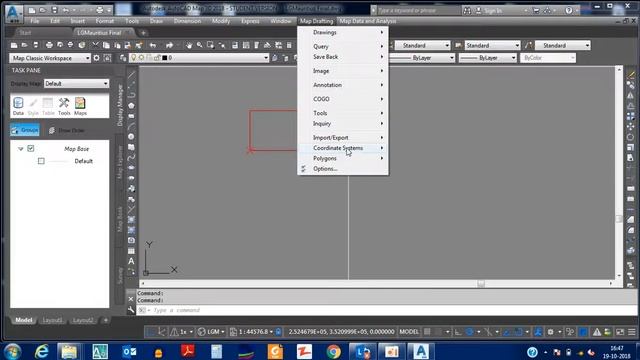The width and height of the screenshot is (640, 360).
Task: Select the Line draw tool
Action: point(131,75)
